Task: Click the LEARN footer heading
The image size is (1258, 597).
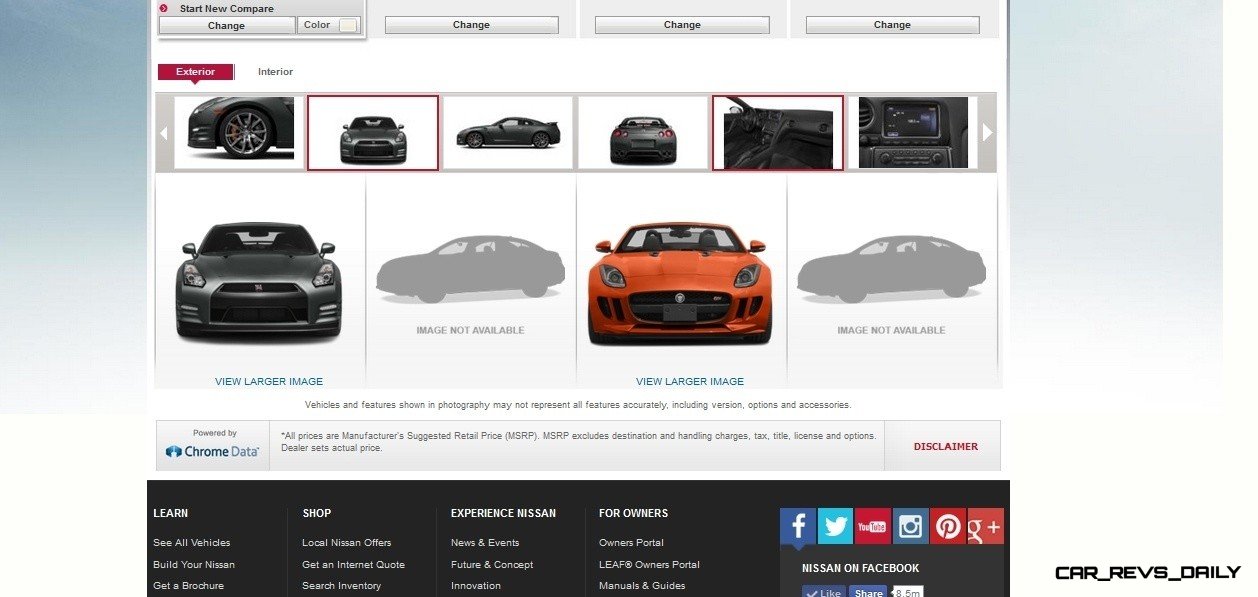Action: pyautogui.click(x=171, y=513)
